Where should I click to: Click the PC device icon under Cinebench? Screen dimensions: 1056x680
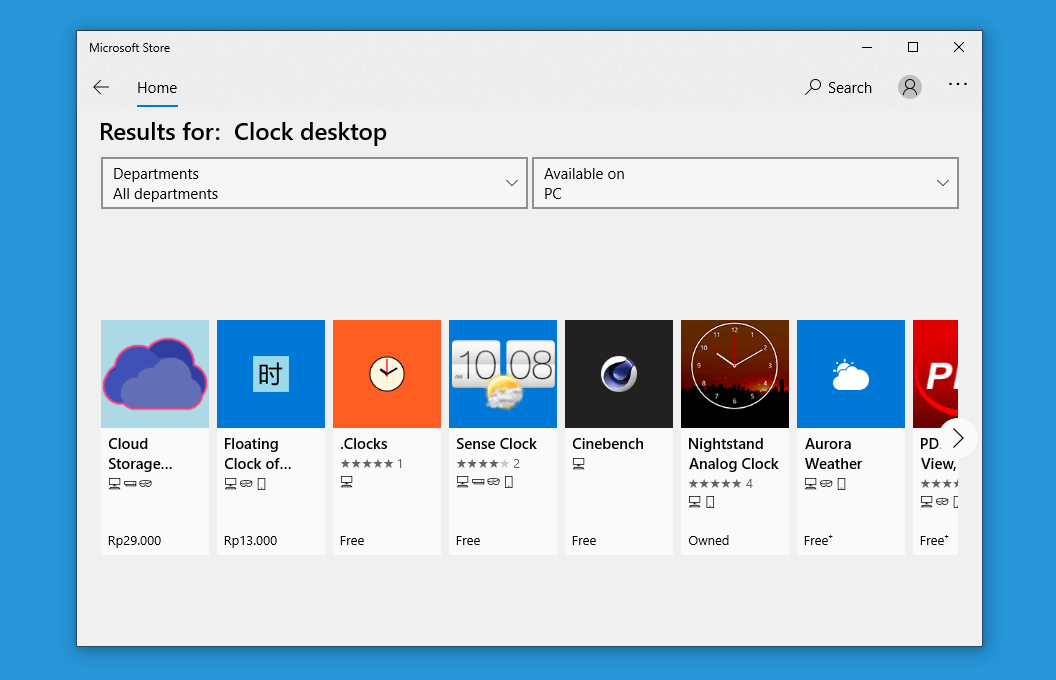[579, 464]
